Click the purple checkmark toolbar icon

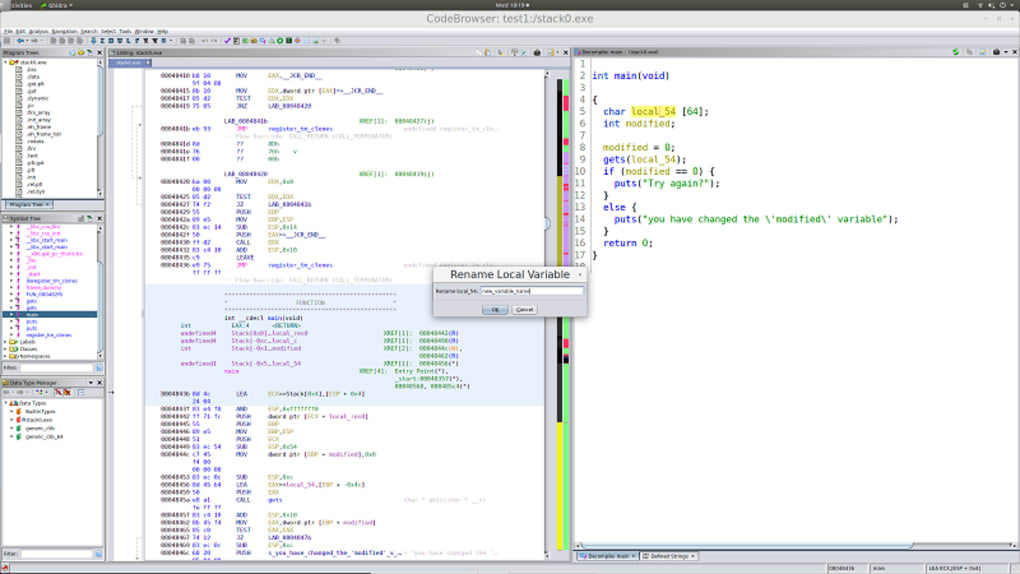[x=228, y=41]
